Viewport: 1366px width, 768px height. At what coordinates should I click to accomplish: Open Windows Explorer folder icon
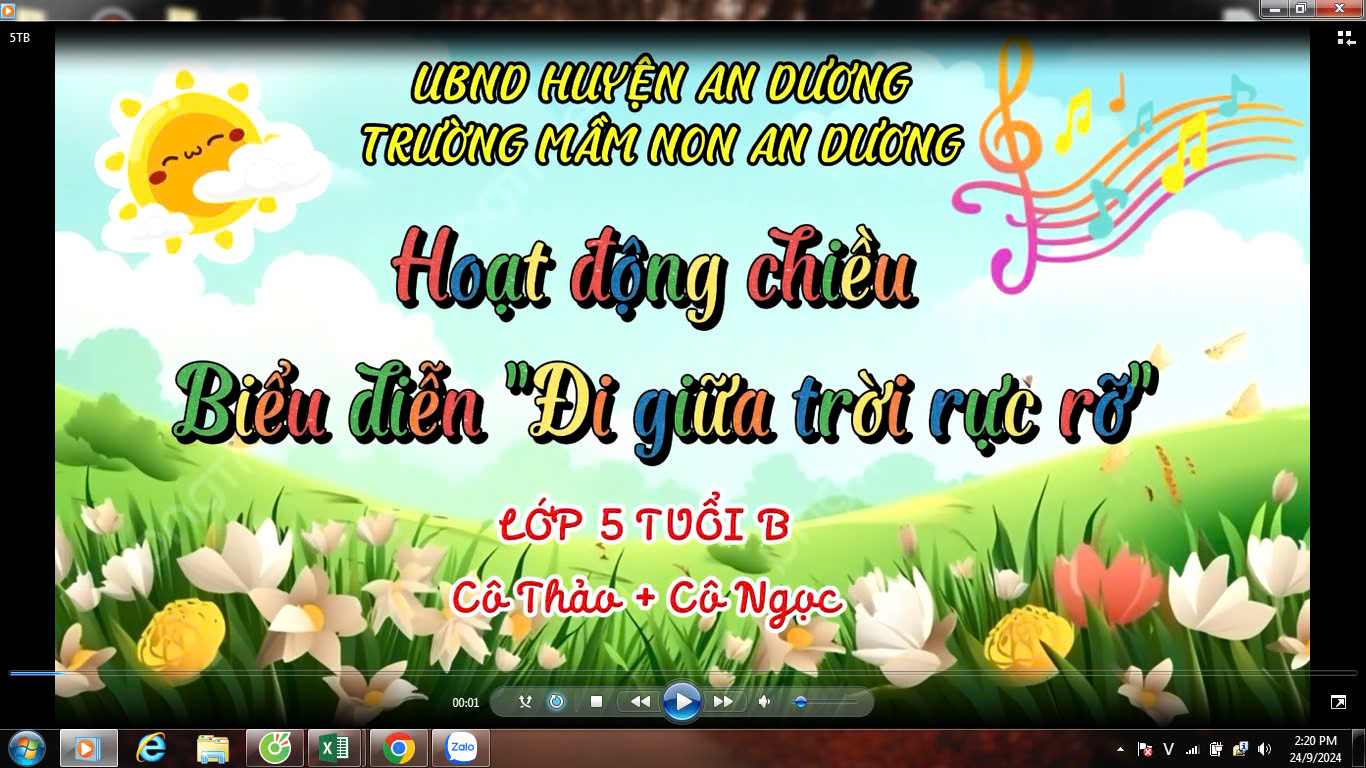[213, 748]
